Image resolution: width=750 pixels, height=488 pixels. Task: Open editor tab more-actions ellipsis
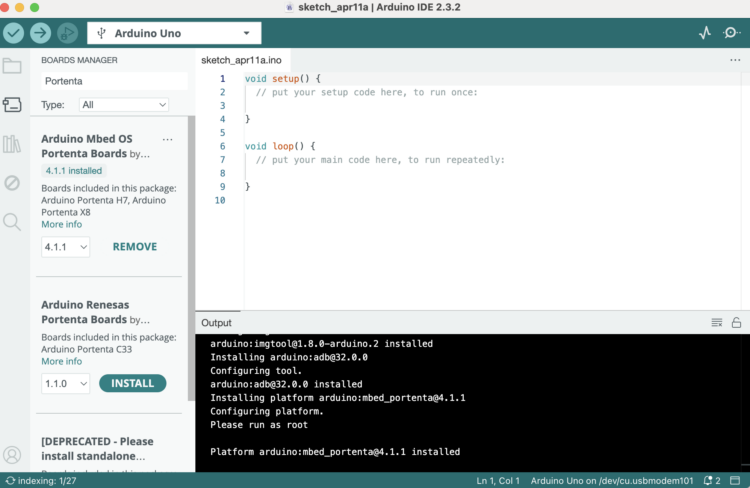[735, 60]
